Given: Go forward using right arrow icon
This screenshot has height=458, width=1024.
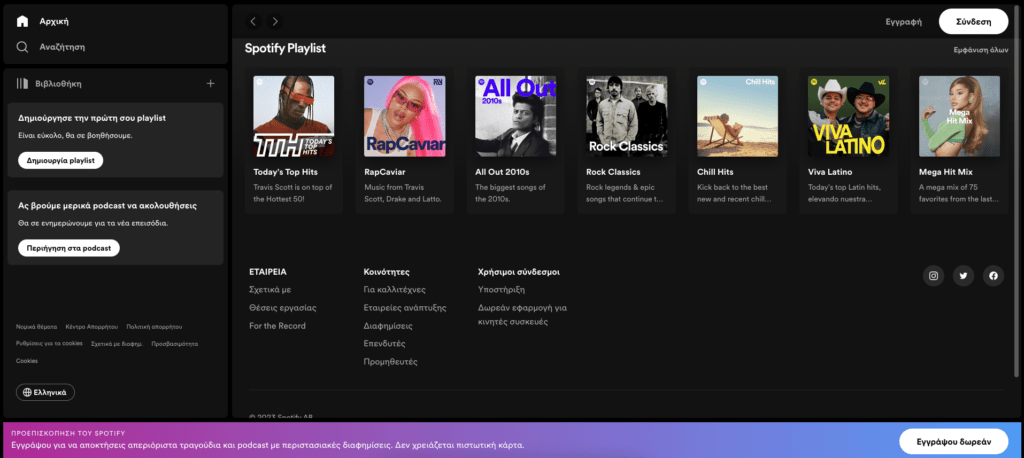Looking at the screenshot, I should point(276,21).
